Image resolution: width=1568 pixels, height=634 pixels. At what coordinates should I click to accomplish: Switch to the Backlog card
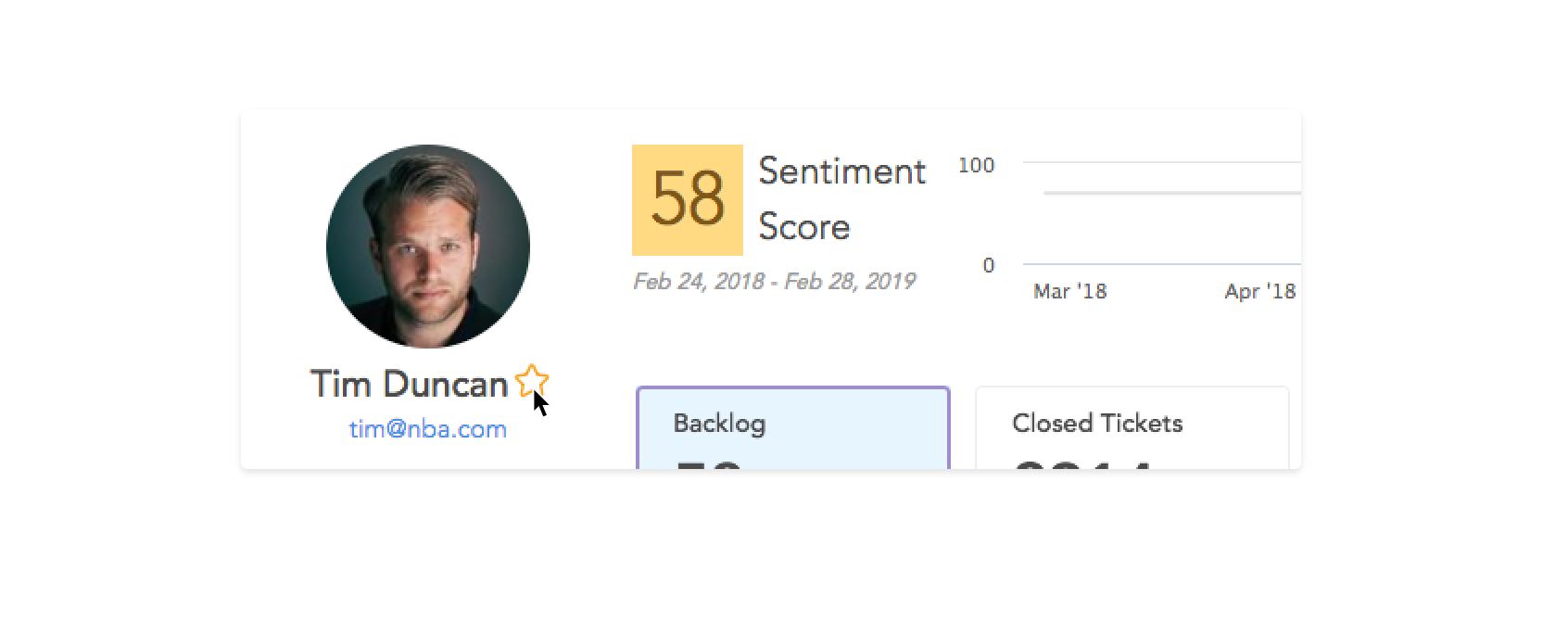tap(793, 428)
